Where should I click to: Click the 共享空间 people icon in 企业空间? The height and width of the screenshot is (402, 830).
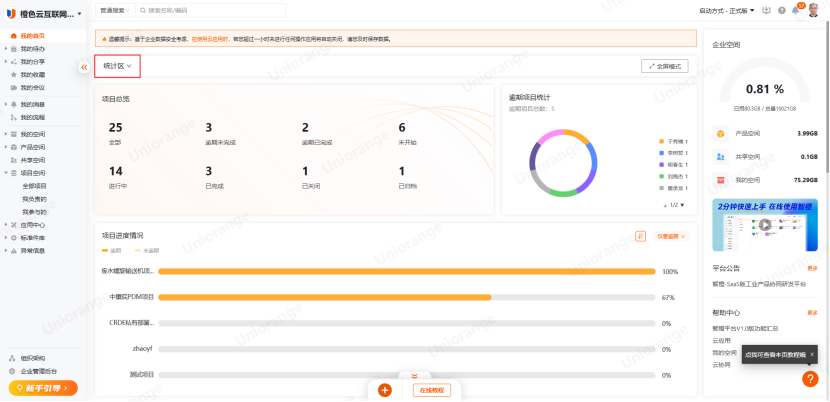(720, 157)
